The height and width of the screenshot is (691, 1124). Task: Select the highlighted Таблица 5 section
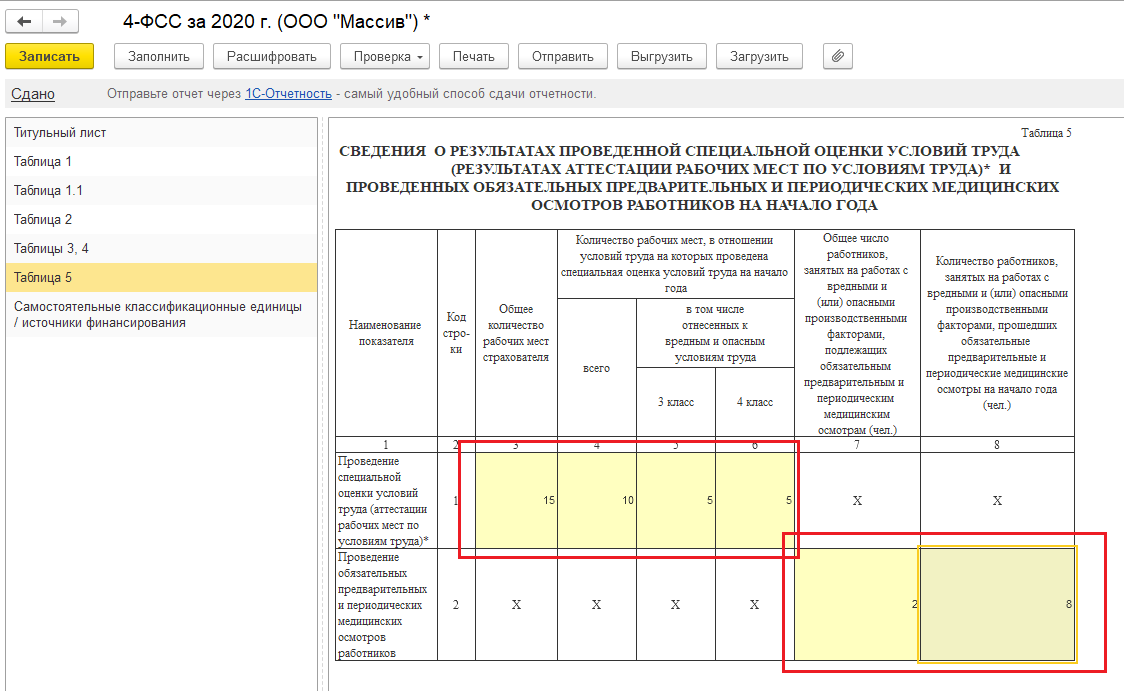click(x=161, y=277)
